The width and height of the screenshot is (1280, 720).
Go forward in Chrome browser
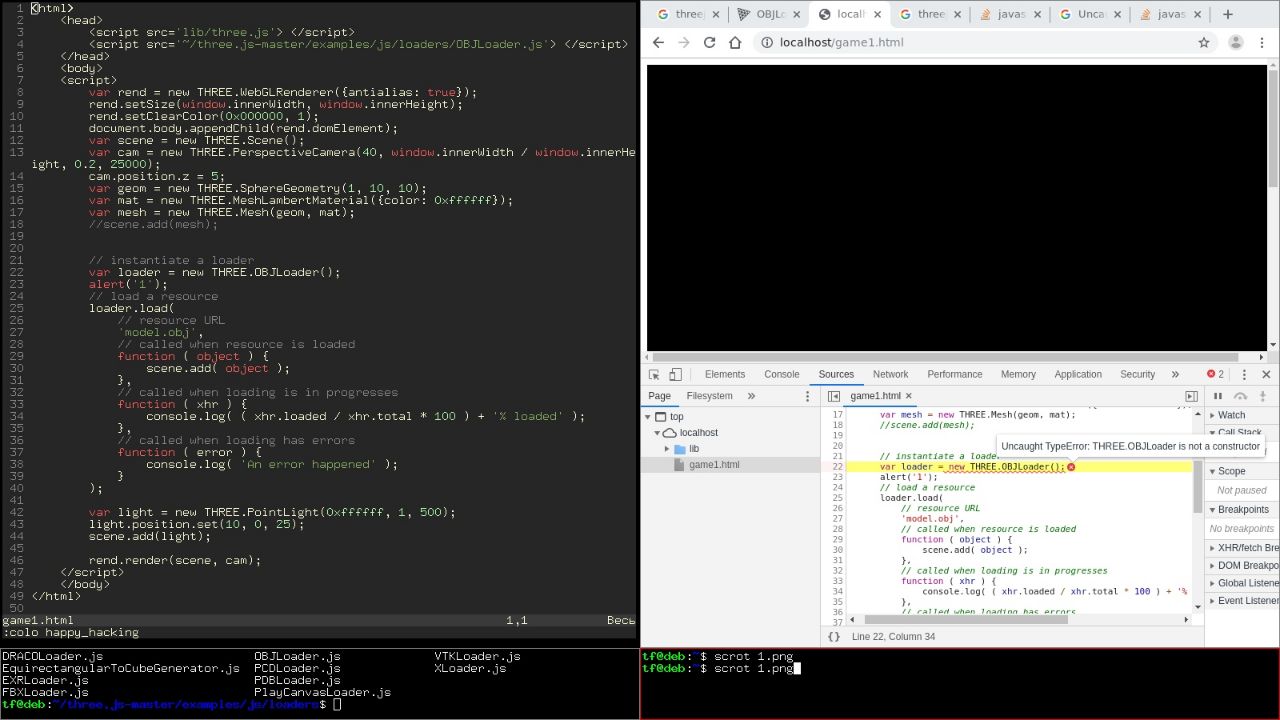[x=684, y=43]
